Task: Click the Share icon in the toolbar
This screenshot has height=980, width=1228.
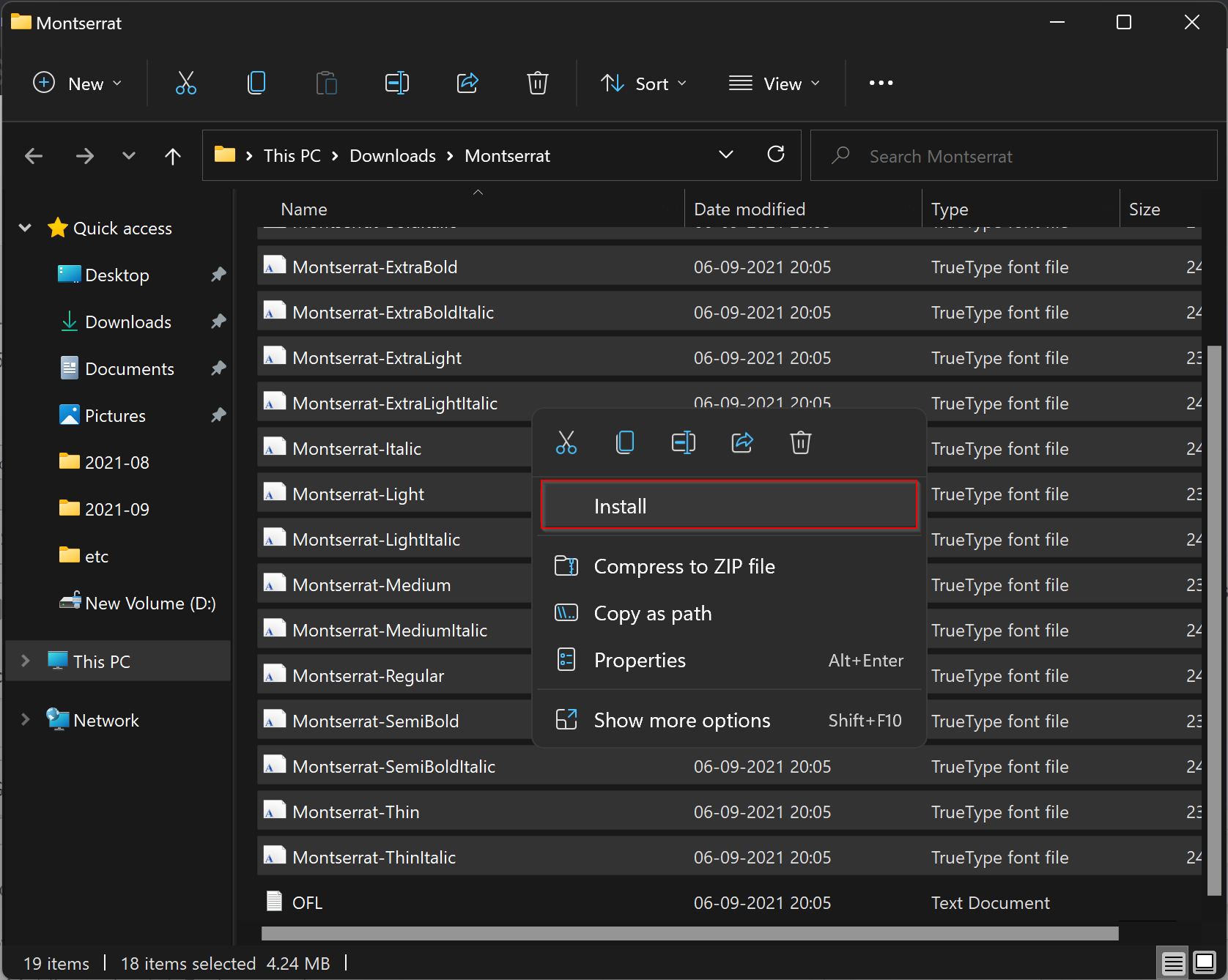Action: pos(467,83)
